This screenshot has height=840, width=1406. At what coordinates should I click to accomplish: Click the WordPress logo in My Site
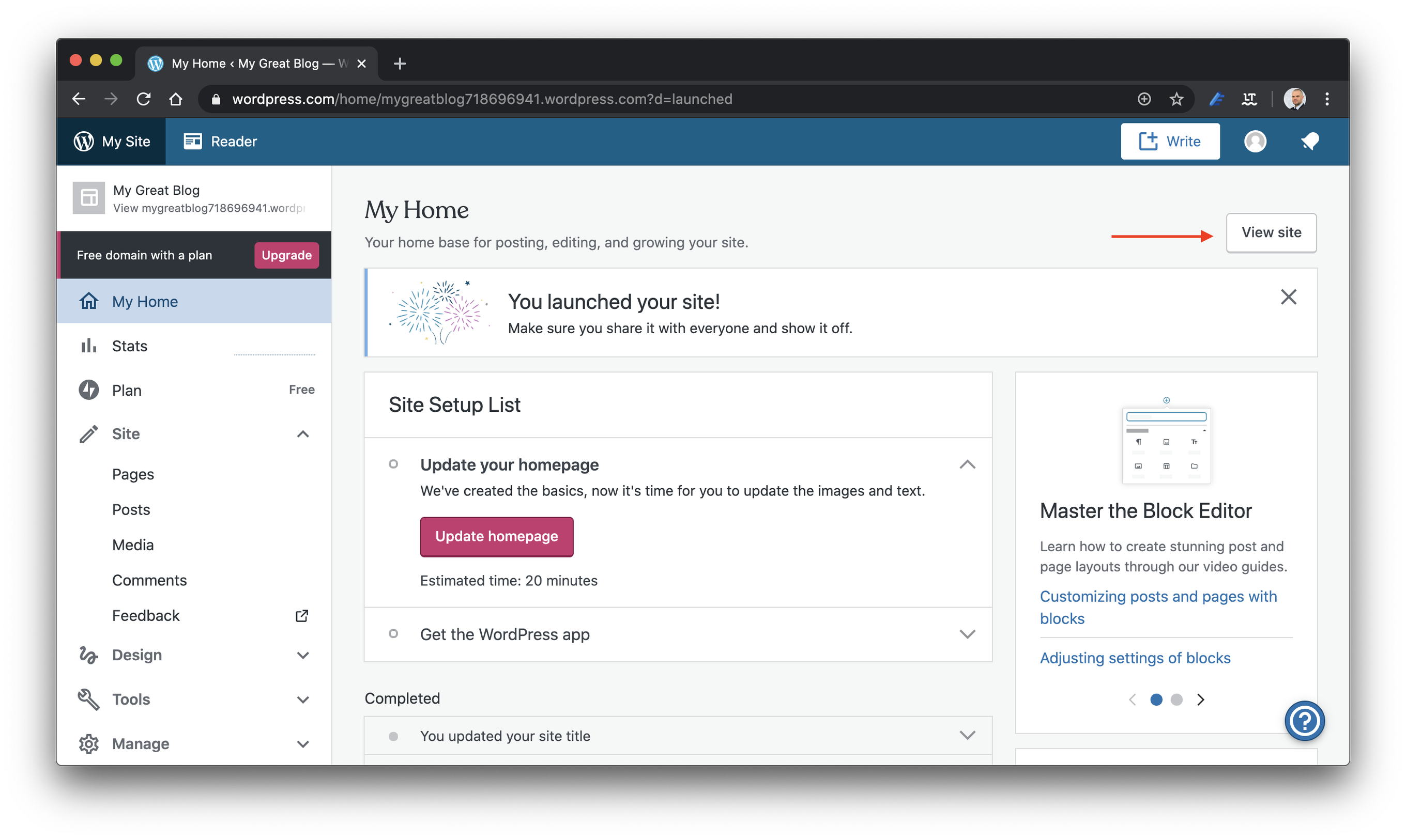(x=84, y=142)
